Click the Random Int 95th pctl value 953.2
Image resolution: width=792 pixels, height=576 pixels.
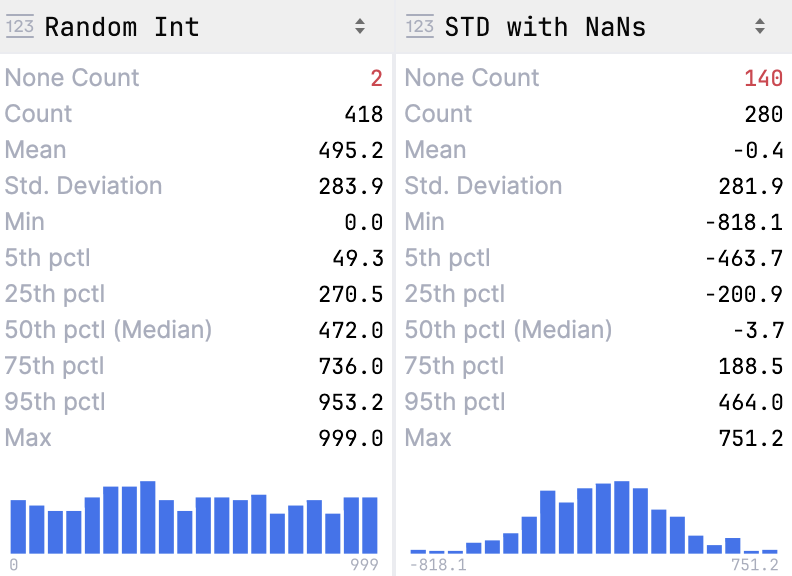point(350,402)
